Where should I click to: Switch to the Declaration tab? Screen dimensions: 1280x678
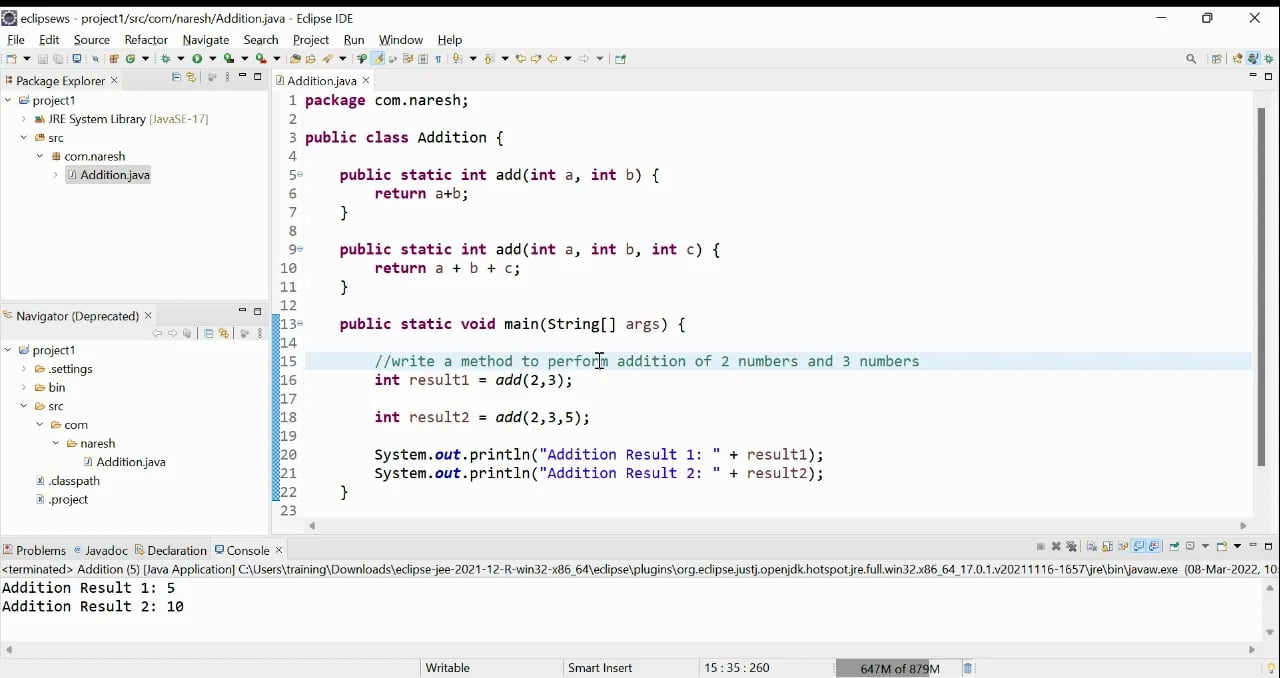(x=170, y=550)
